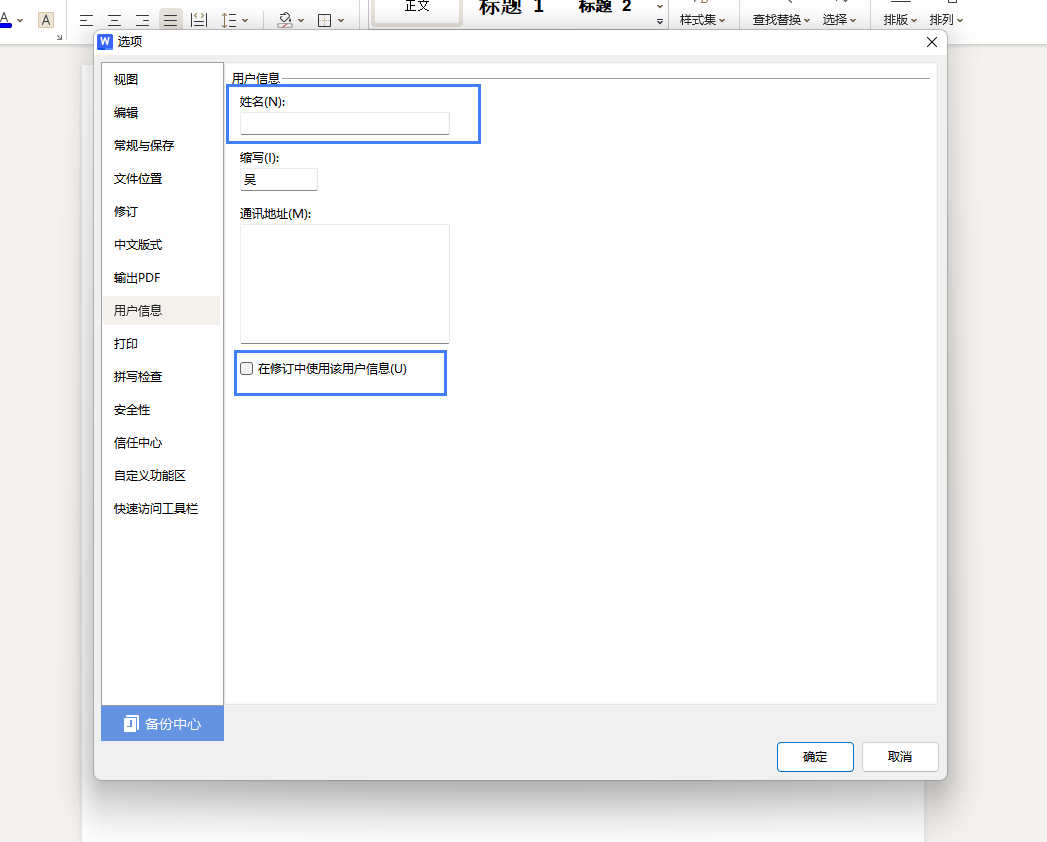Click the borders icon
This screenshot has height=842, width=1047.
coord(325,21)
